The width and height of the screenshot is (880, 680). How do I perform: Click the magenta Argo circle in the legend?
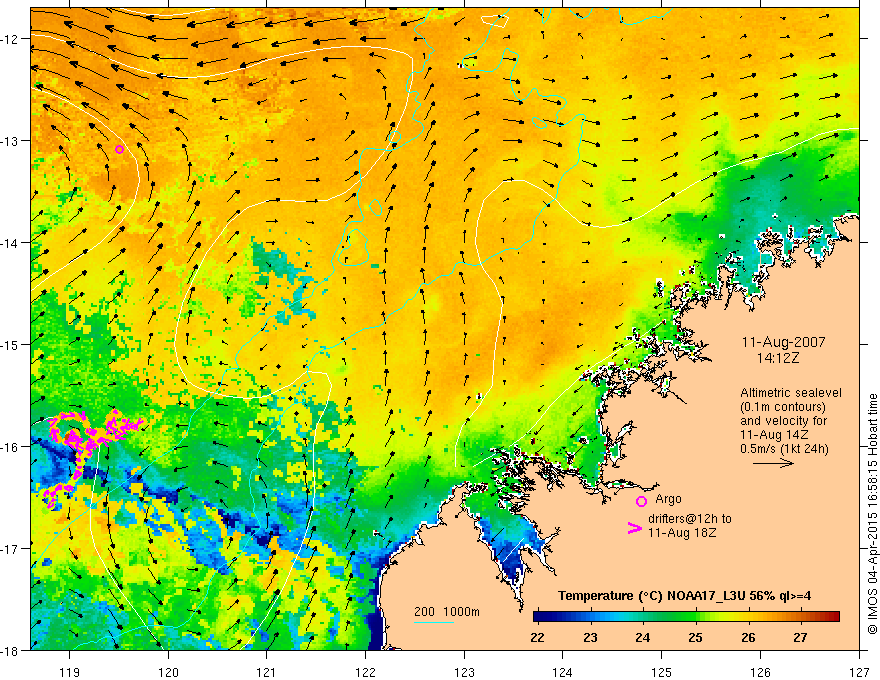coord(641,502)
